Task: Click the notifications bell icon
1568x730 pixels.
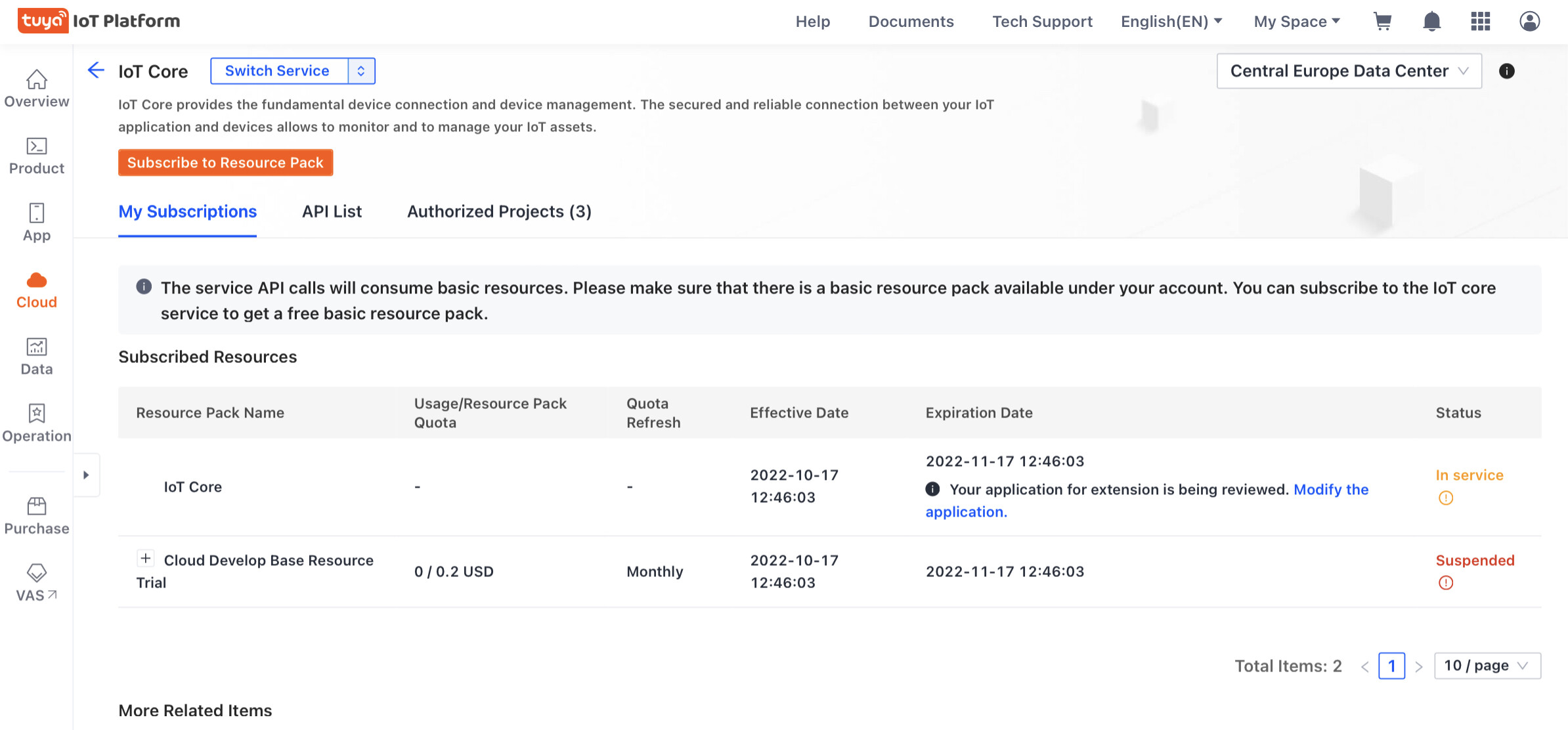Action: point(1431,22)
